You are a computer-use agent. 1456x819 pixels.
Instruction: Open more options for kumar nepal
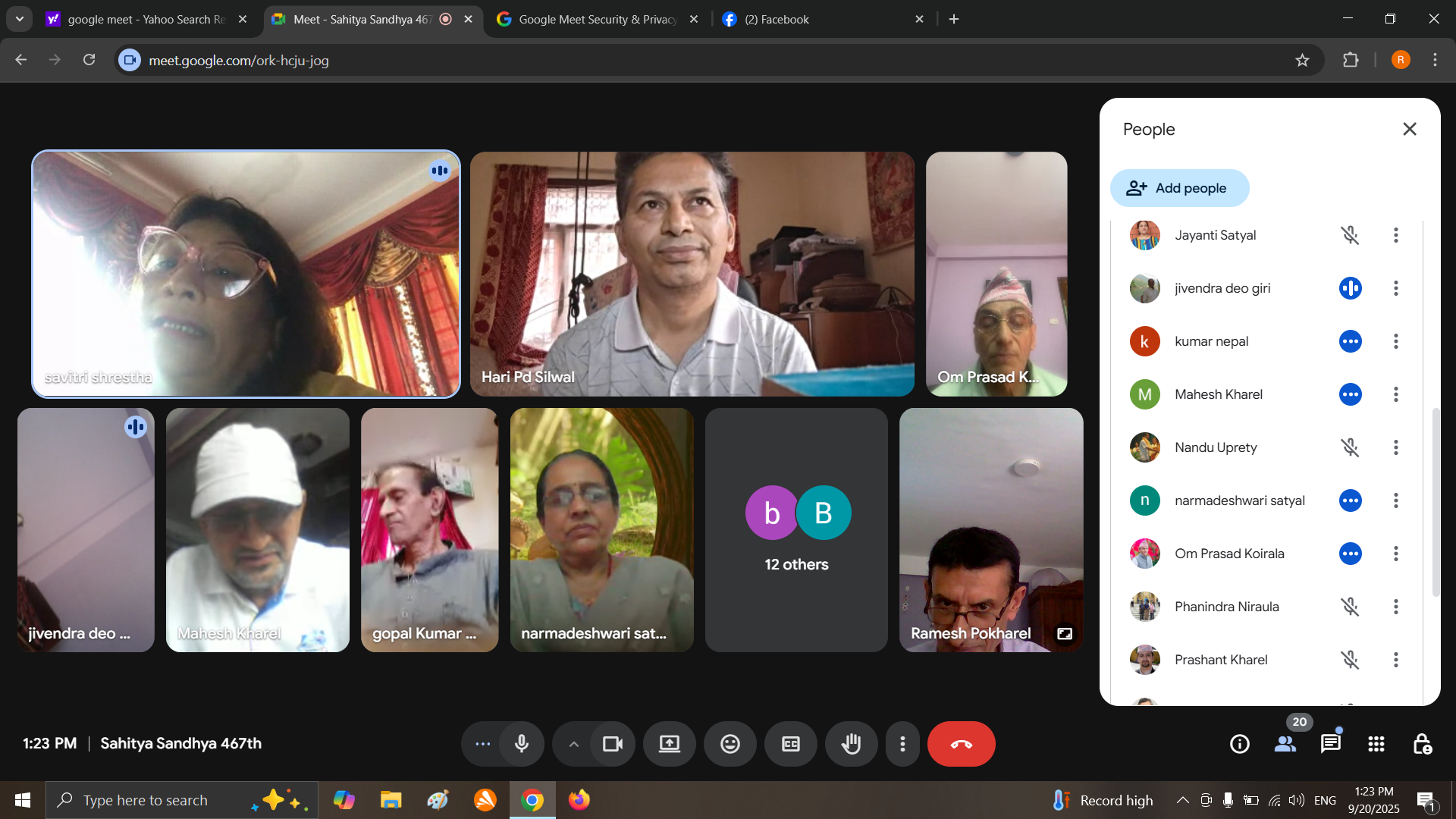[x=1395, y=341]
